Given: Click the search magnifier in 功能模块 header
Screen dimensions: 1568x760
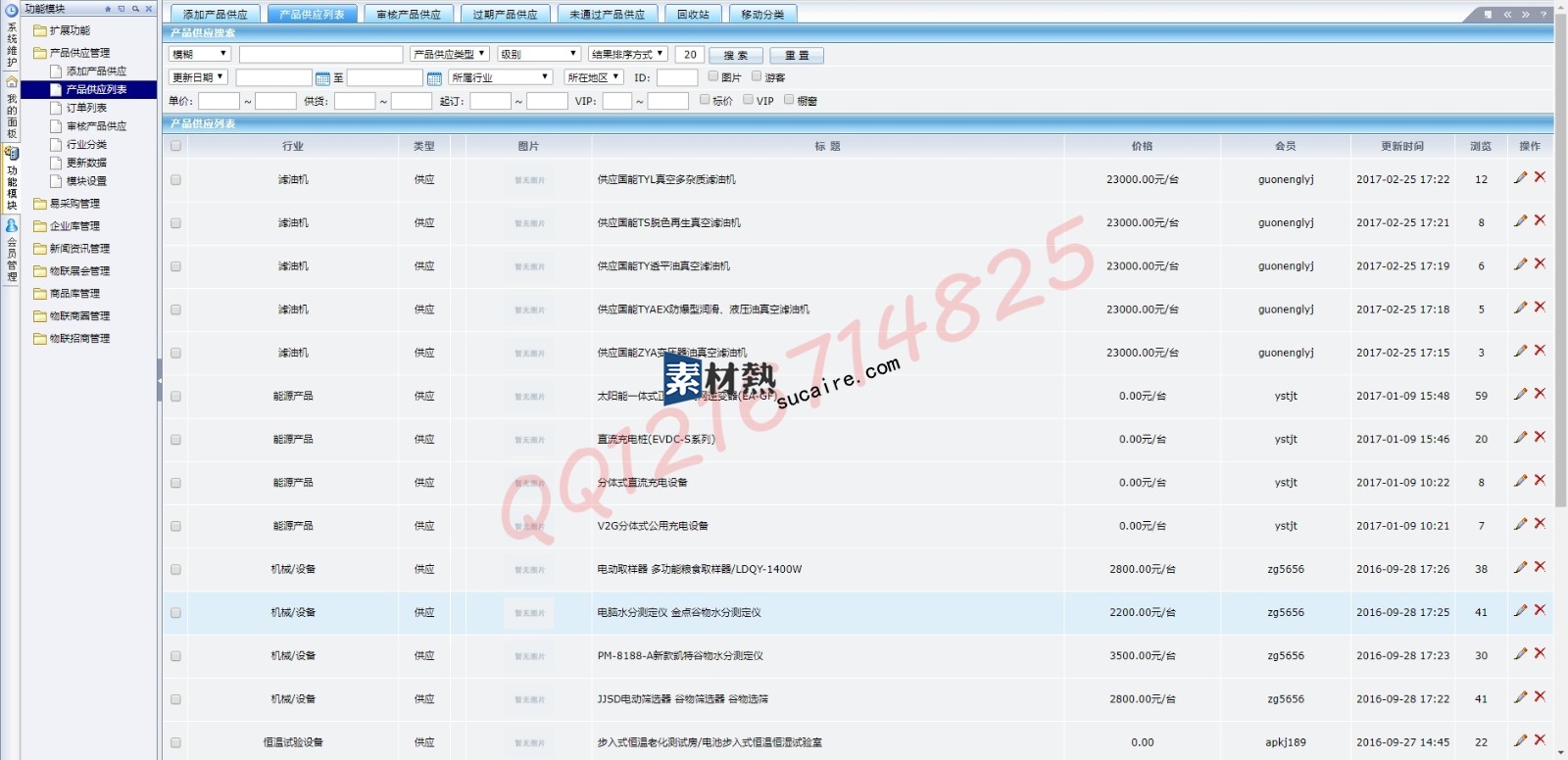Looking at the screenshot, I should coord(135,9).
